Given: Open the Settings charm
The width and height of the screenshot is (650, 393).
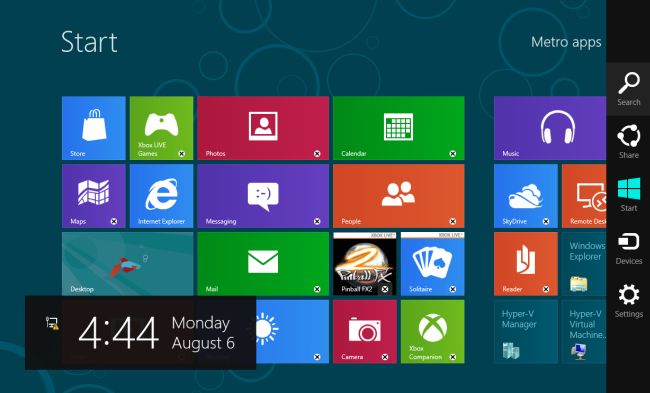Looking at the screenshot, I should pos(628,301).
